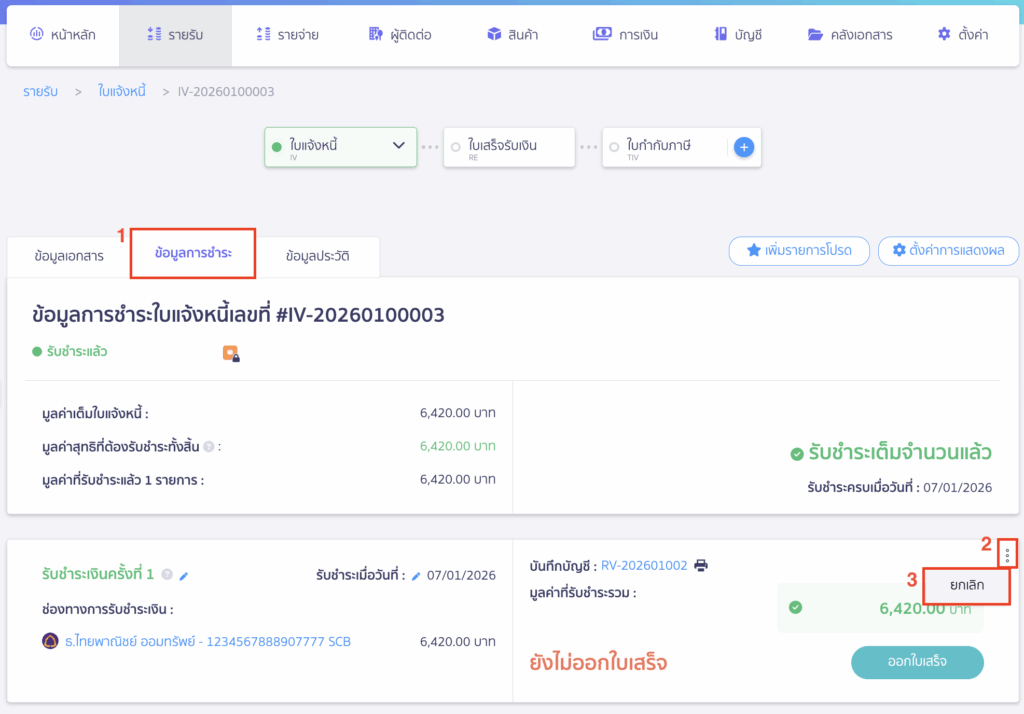The height and width of the screenshot is (714, 1024).
Task: Click the help icon beside รับชำระเงินครั้งที่ 1
Action: [x=167, y=575]
